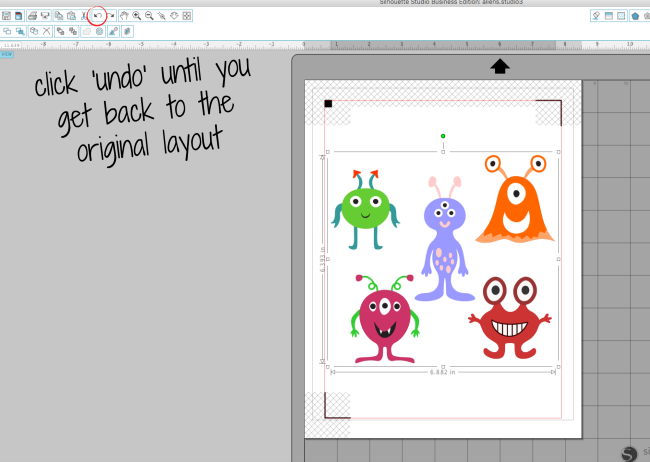The height and width of the screenshot is (462, 650).
Task: Open the Fill Color paint bucket panel
Action: [x=596, y=16]
